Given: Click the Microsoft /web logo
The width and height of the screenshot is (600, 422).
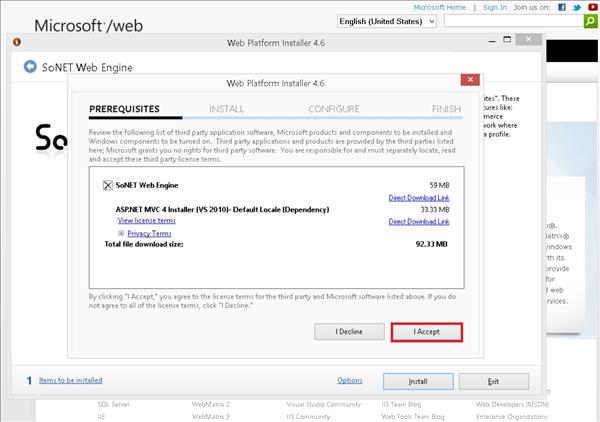Looking at the screenshot, I should (x=88, y=26).
